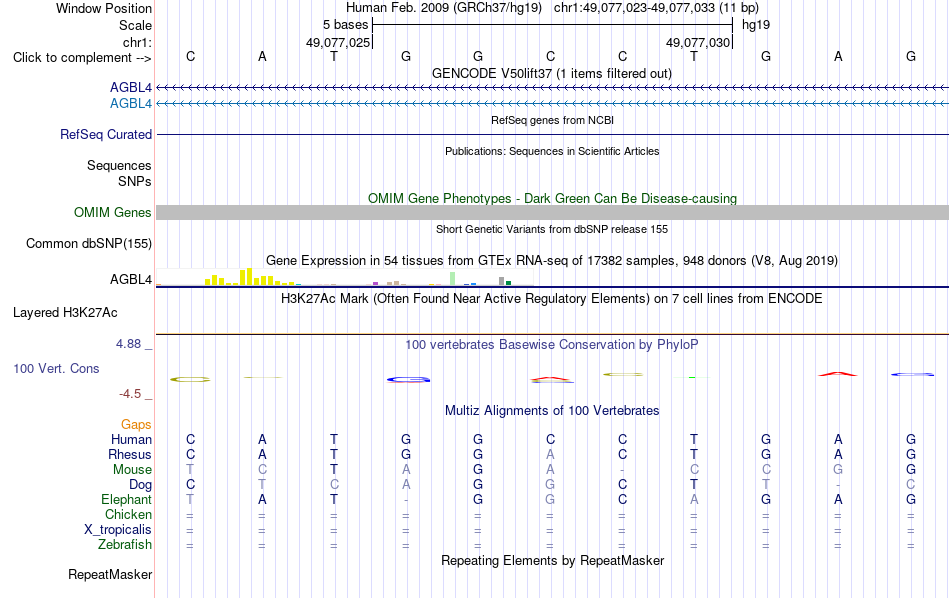Click the 'Sequences' publications track label
The height and width of the screenshot is (598, 950).
point(119,165)
